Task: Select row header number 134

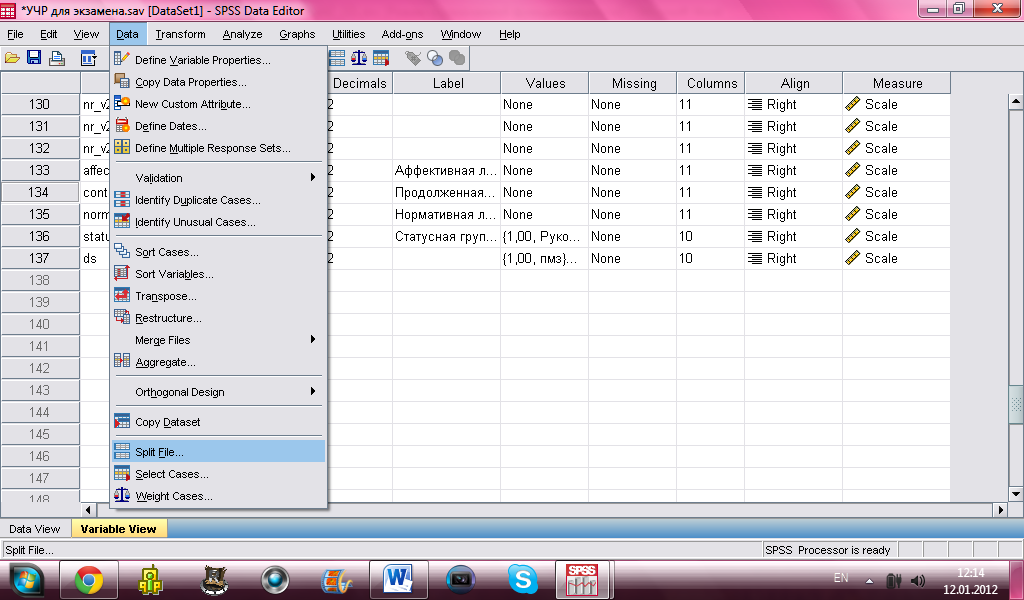Action: [x=40, y=192]
